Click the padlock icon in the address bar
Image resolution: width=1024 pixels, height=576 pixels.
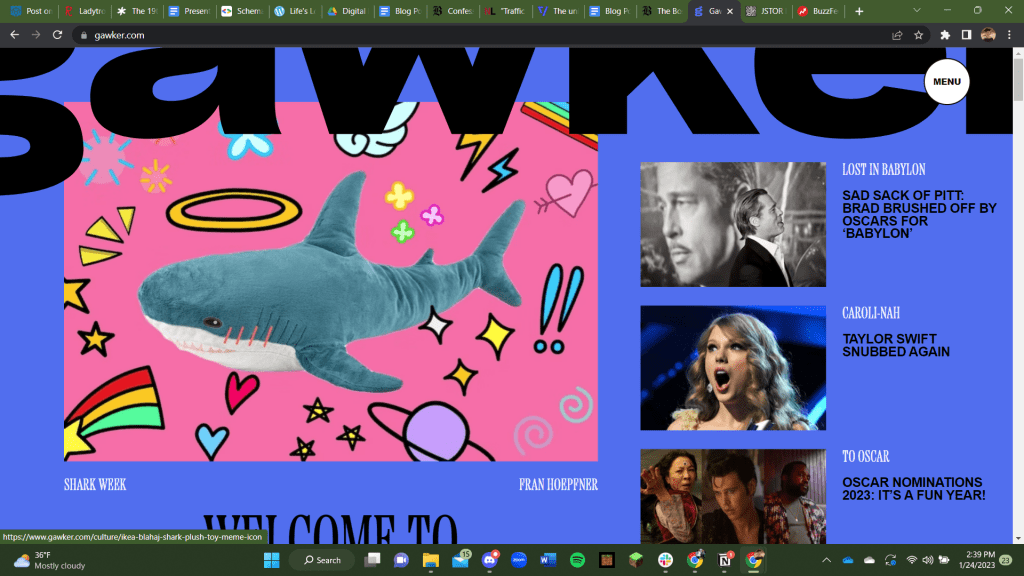tap(84, 34)
